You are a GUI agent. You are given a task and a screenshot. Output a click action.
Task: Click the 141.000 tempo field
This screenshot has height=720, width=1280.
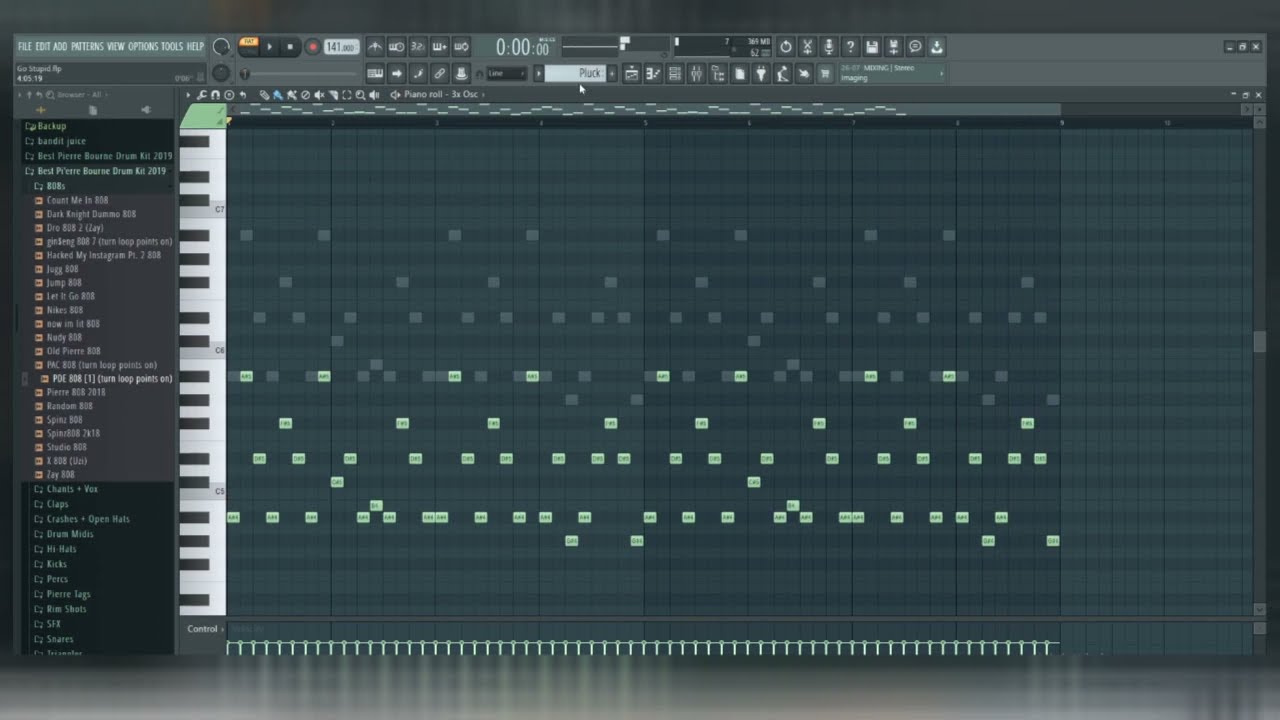point(341,47)
